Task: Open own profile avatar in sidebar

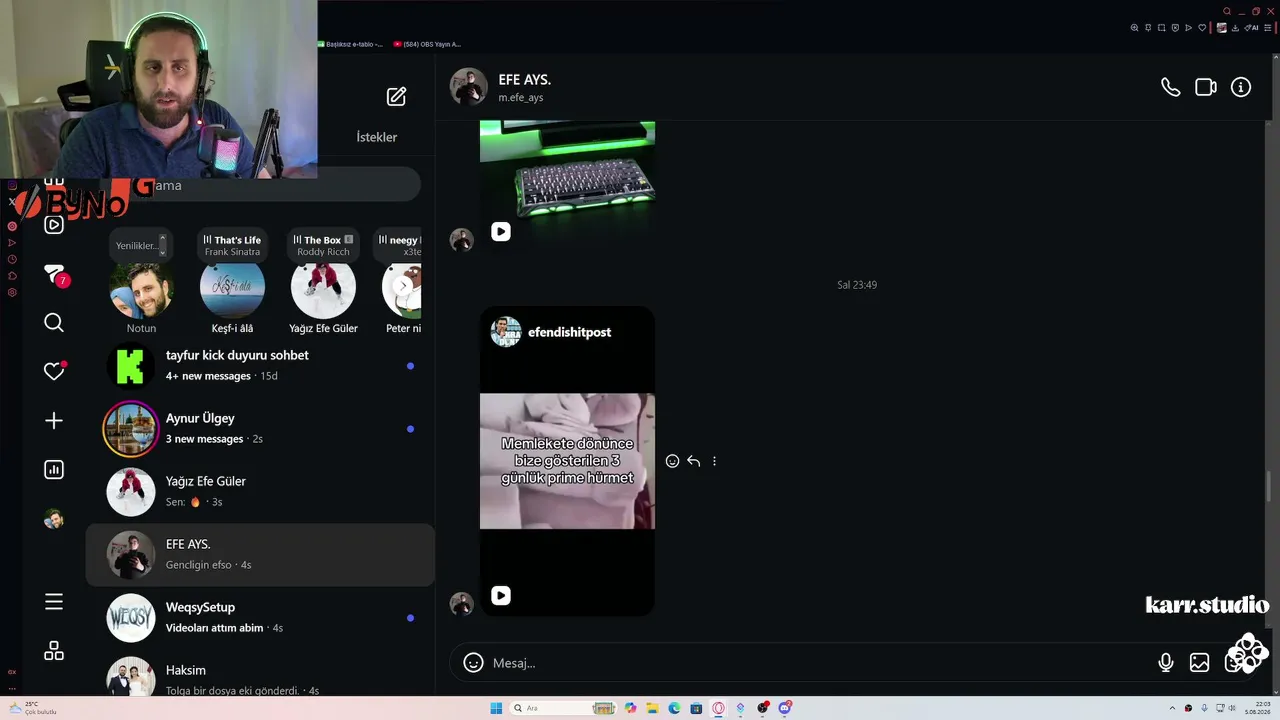Action: click(54, 519)
